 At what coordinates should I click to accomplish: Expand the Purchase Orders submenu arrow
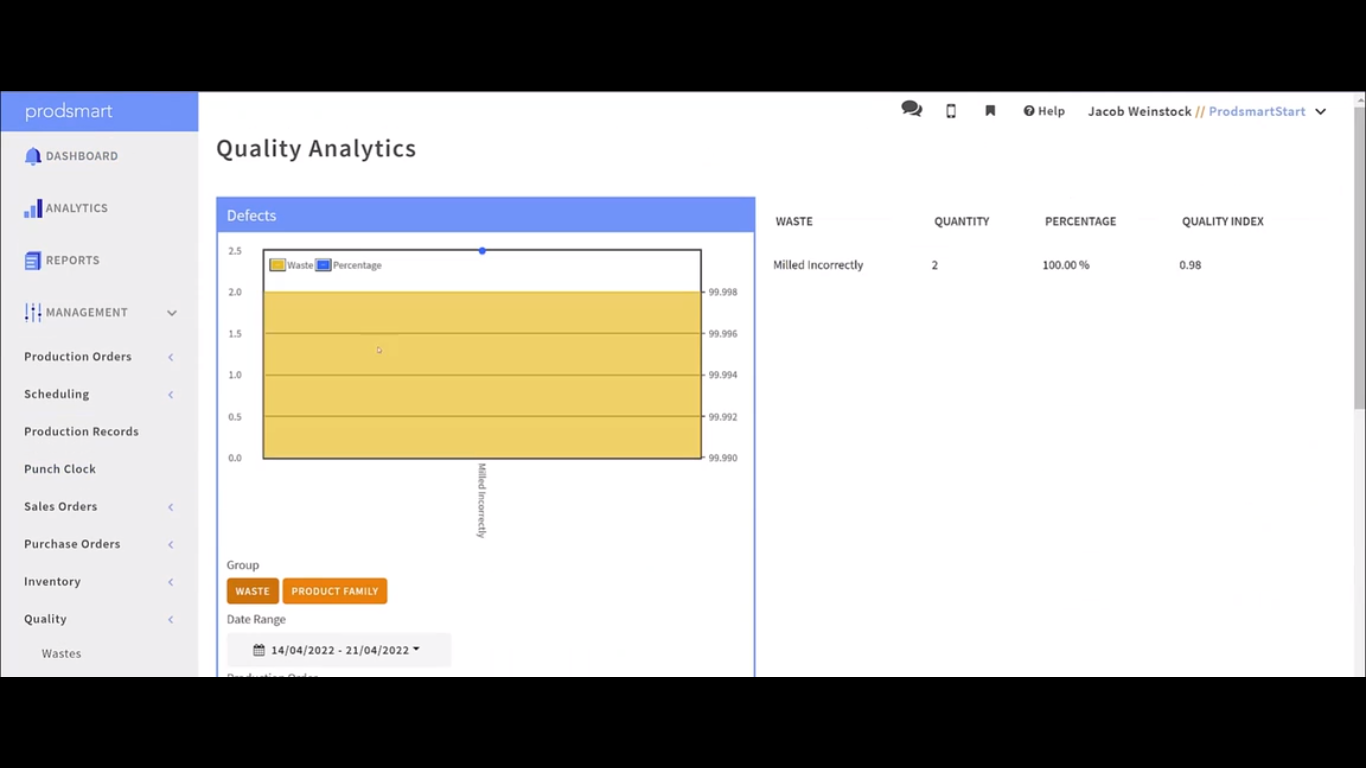171,545
